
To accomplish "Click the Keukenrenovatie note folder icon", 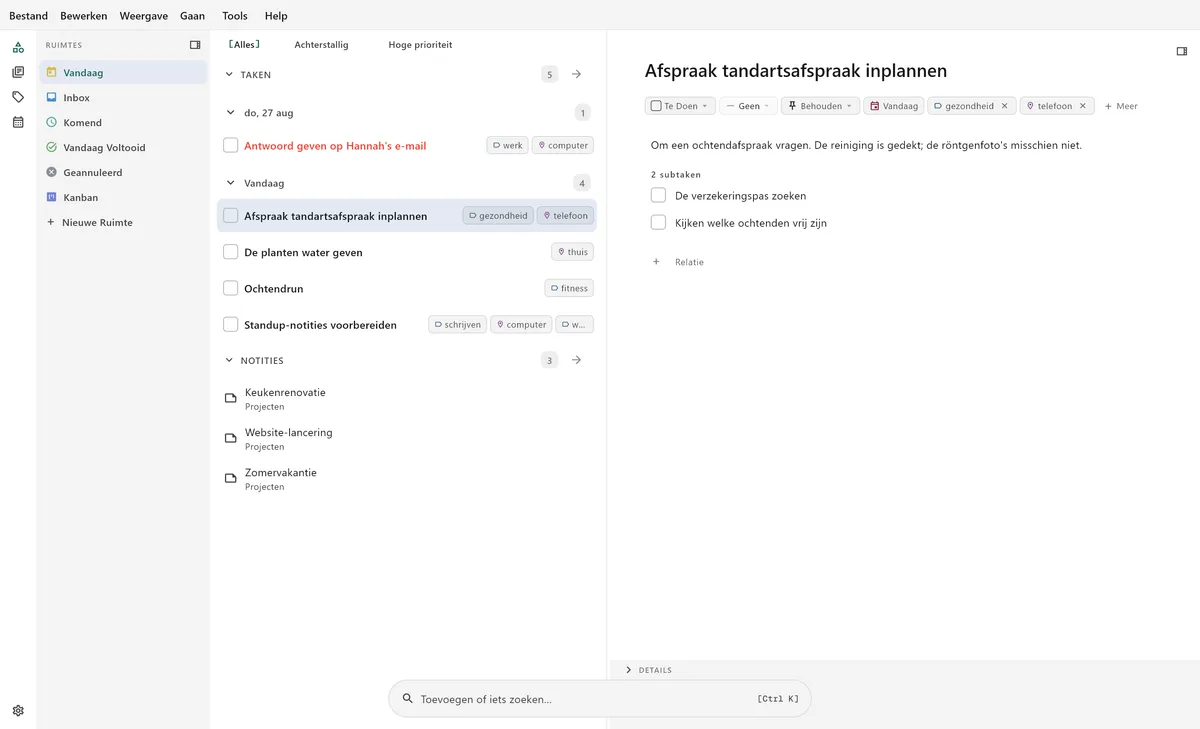I will coord(231,399).
